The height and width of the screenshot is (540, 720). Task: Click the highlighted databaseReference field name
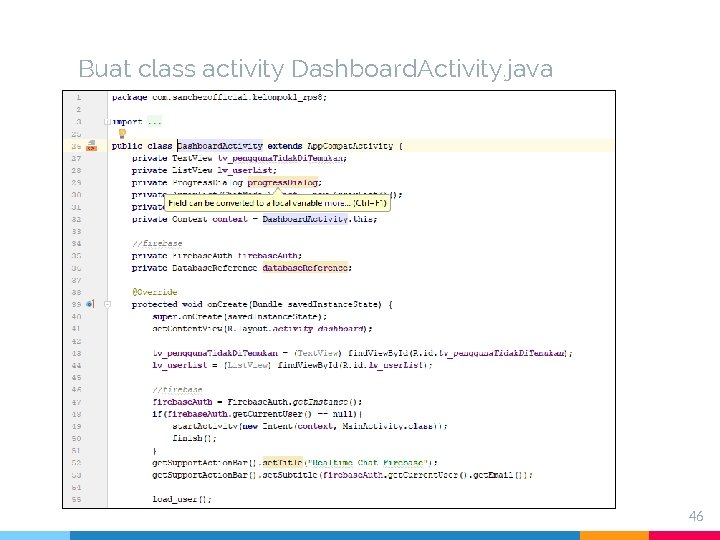(x=305, y=268)
